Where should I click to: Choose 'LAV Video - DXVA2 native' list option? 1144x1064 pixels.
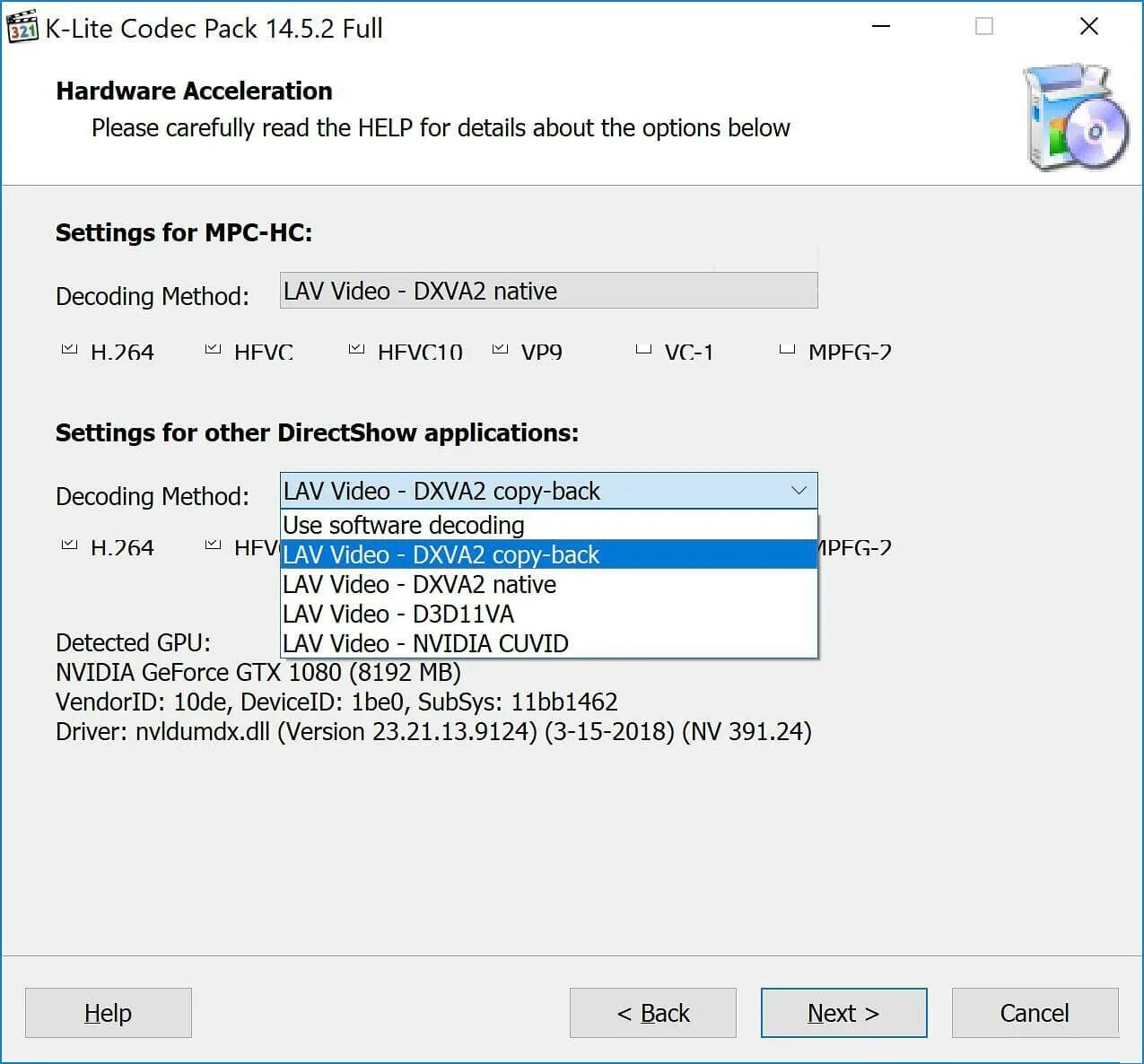[x=548, y=584]
